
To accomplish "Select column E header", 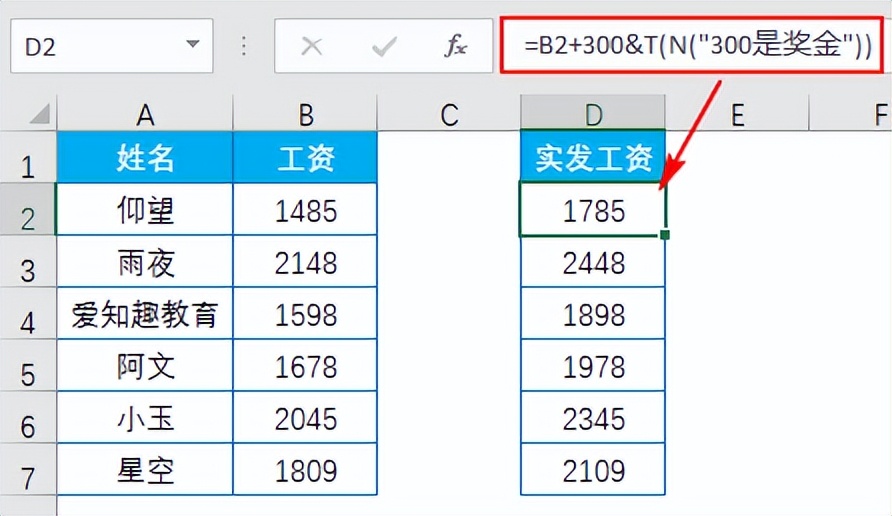I will coord(737,114).
